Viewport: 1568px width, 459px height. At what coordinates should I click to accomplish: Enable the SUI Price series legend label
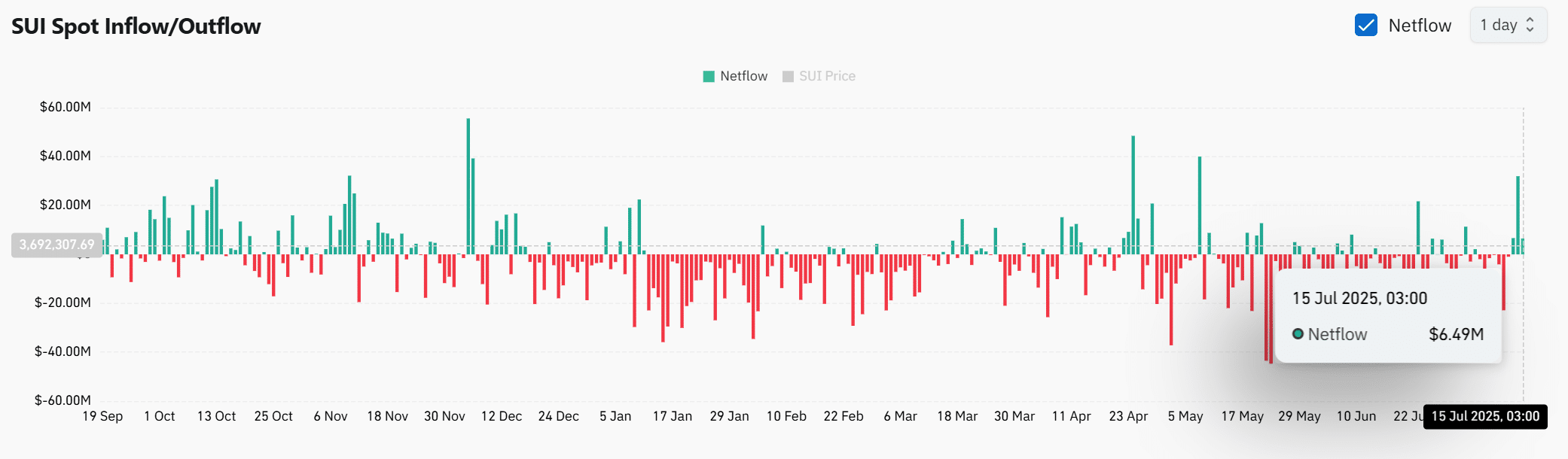coord(827,76)
